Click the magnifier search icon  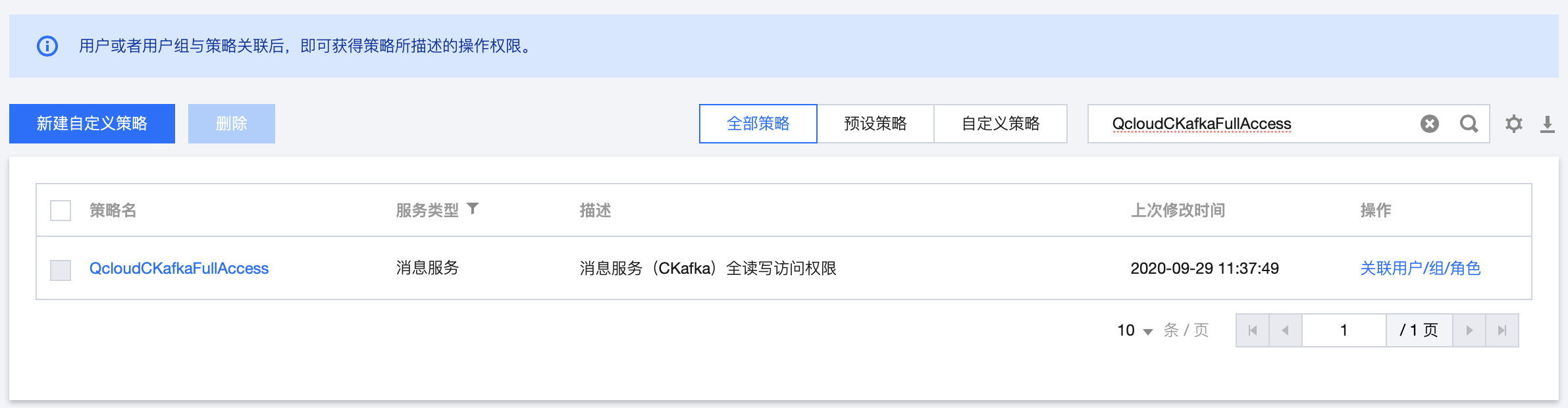pyautogui.click(x=1469, y=124)
